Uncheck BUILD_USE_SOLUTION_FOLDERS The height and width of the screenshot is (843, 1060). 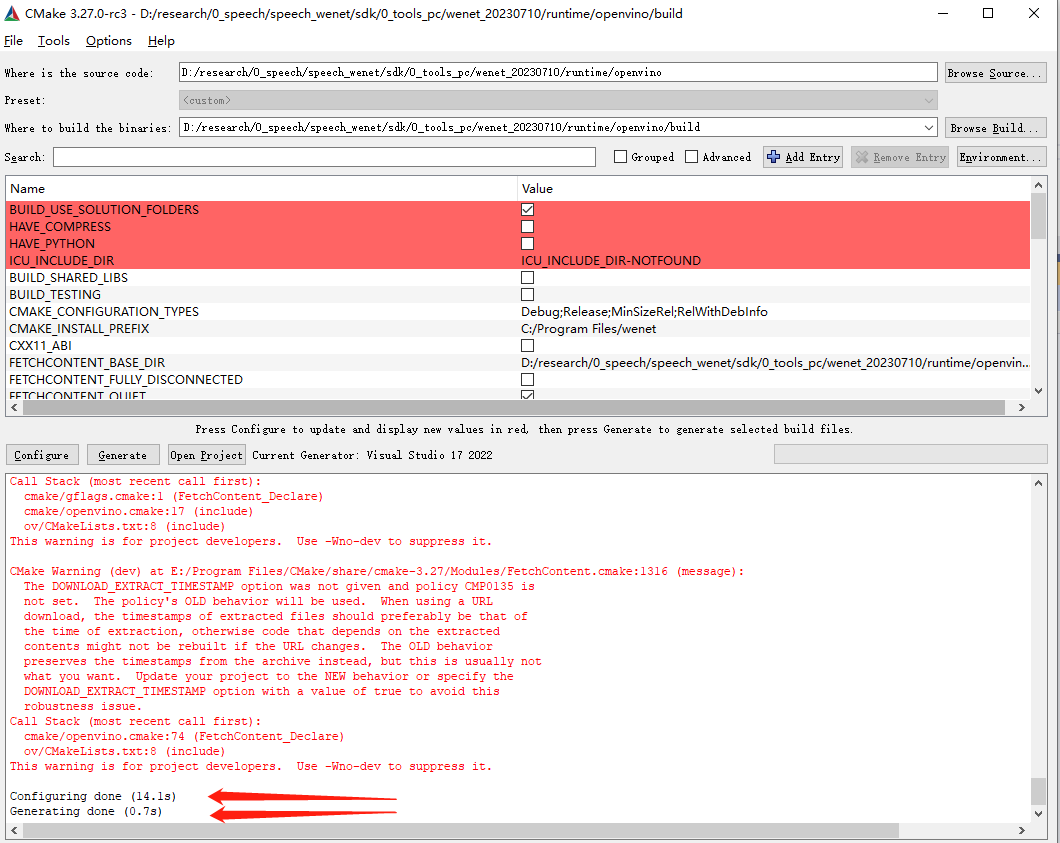click(x=527, y=209)
